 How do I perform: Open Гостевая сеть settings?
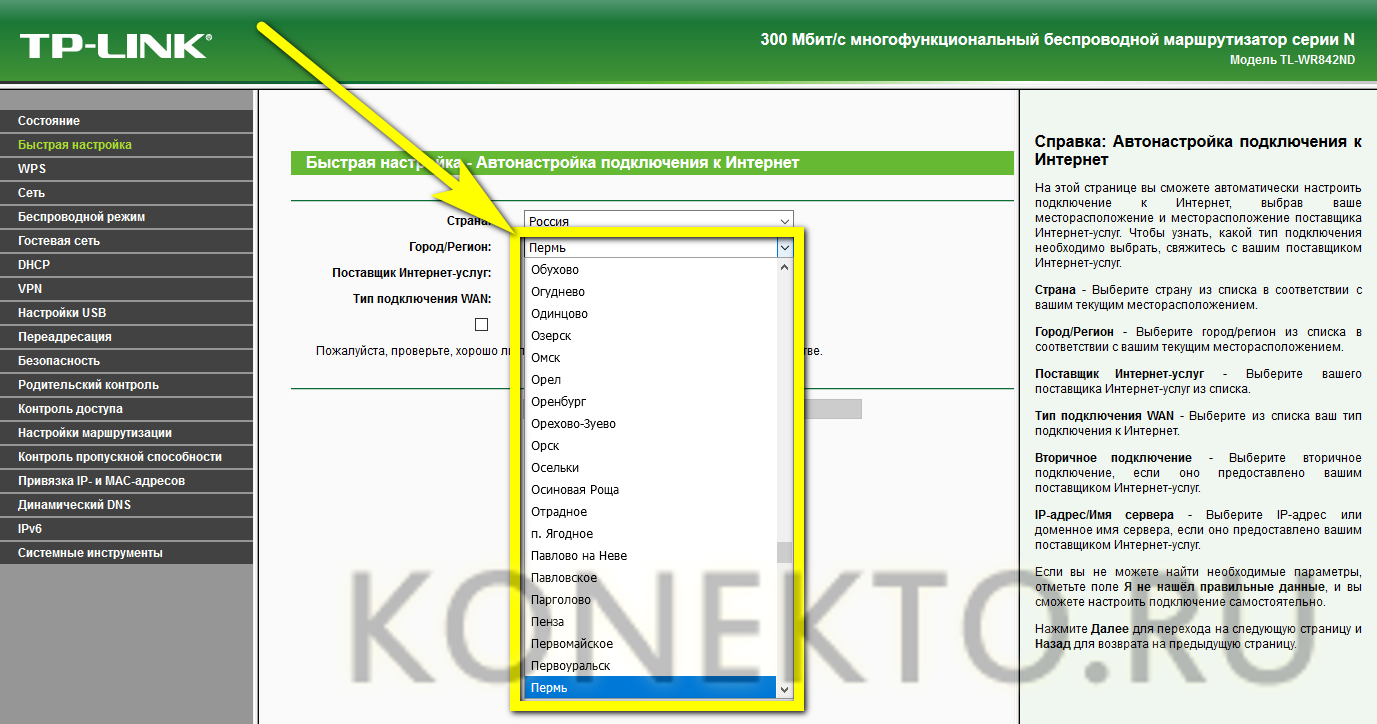(126, 241)
